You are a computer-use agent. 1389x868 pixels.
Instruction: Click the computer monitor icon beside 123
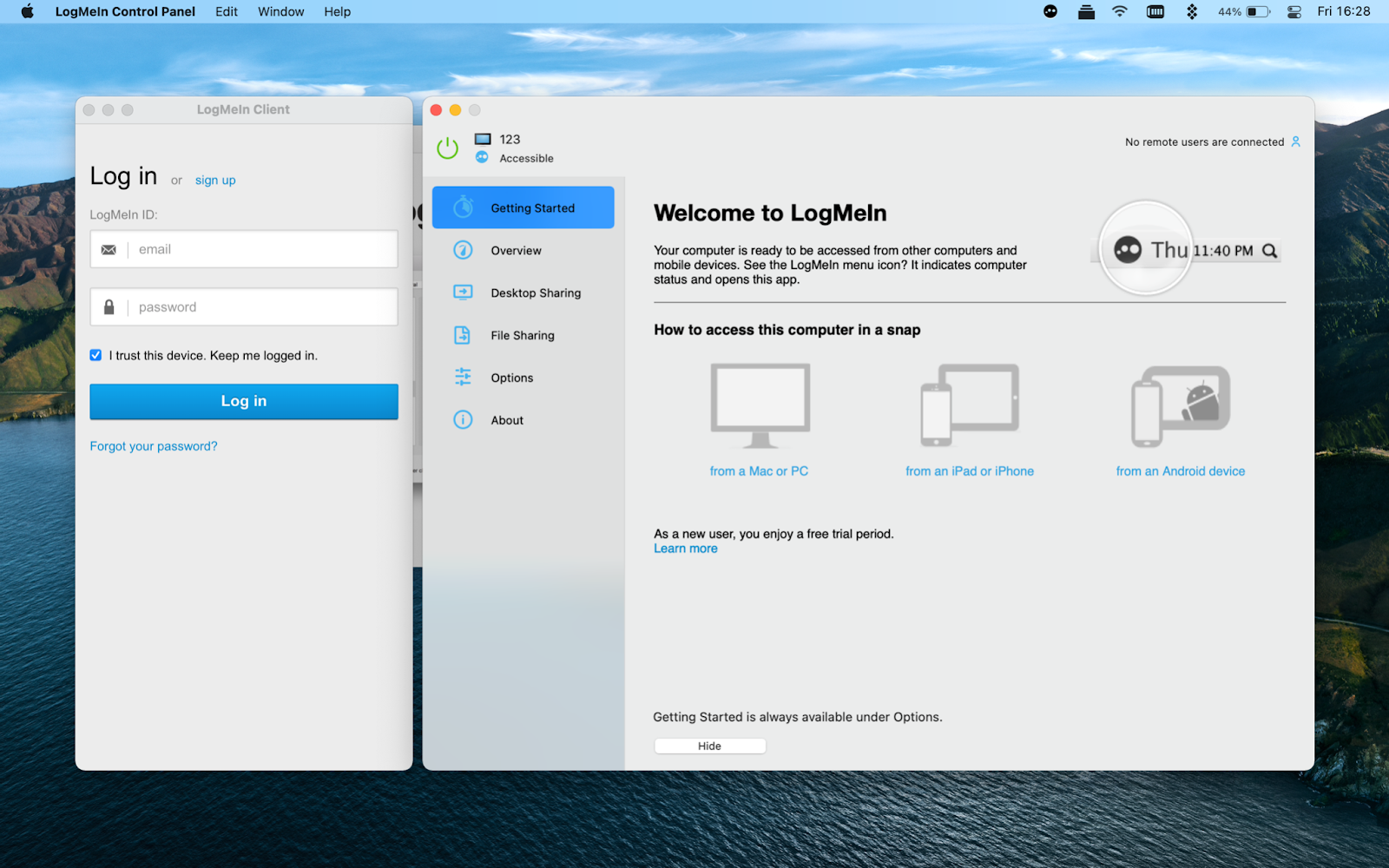click(483, 139)
